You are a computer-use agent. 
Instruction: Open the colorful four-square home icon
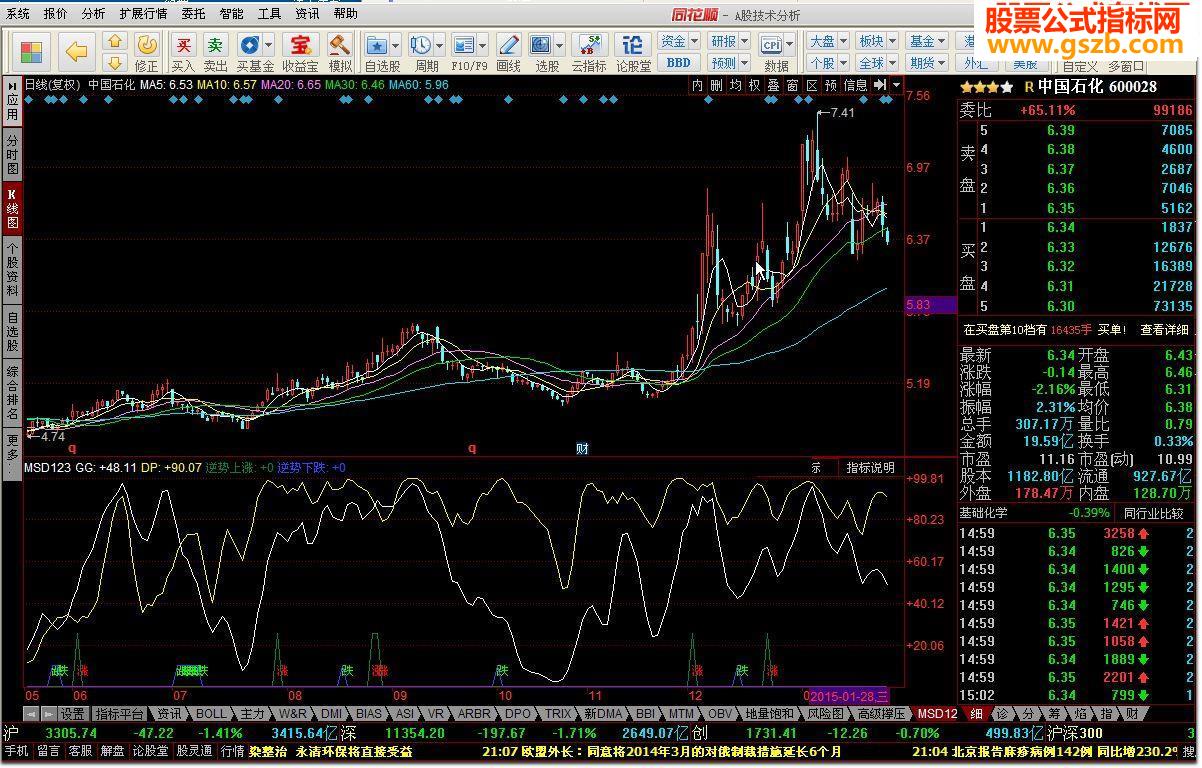coord(32,51)
